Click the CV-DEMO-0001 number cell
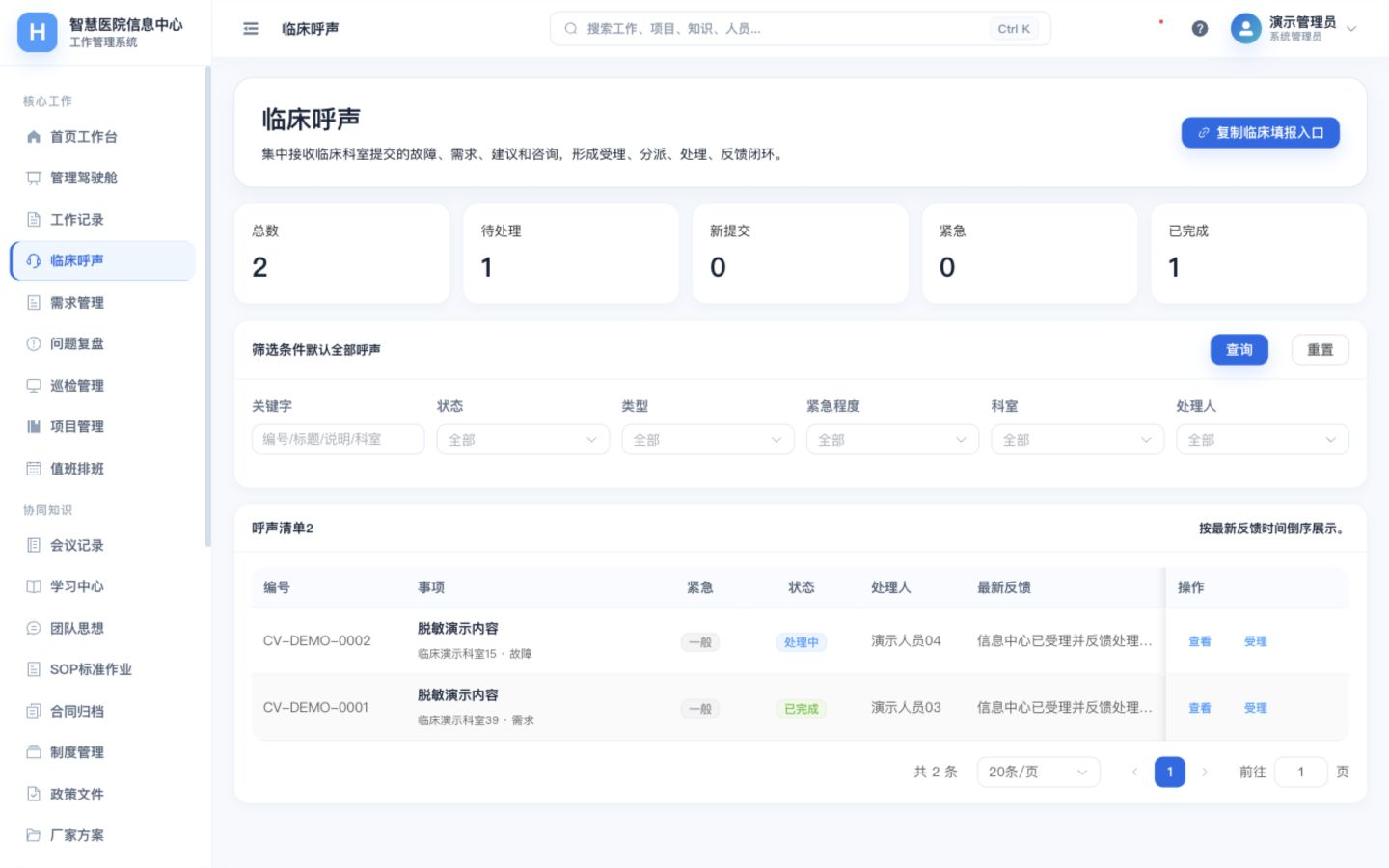This screenshot has height=868, width=1389. tap(315, 708)
